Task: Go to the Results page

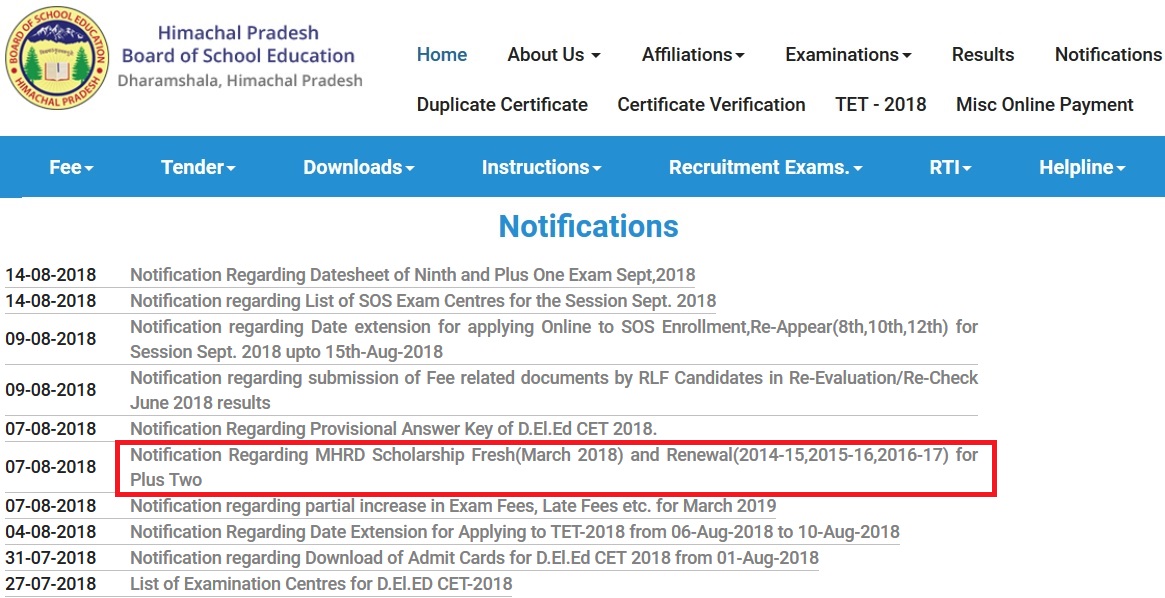Action: (x=983, y=55)
